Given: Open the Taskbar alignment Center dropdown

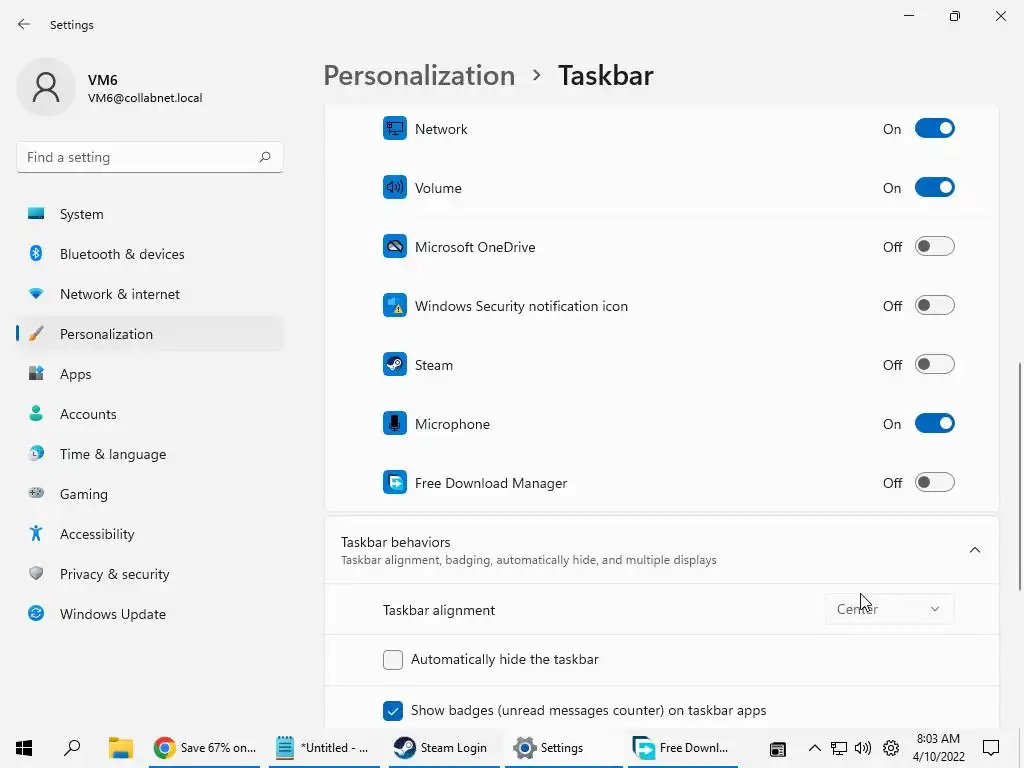Looking at the screenshot, I should (889, 609).
